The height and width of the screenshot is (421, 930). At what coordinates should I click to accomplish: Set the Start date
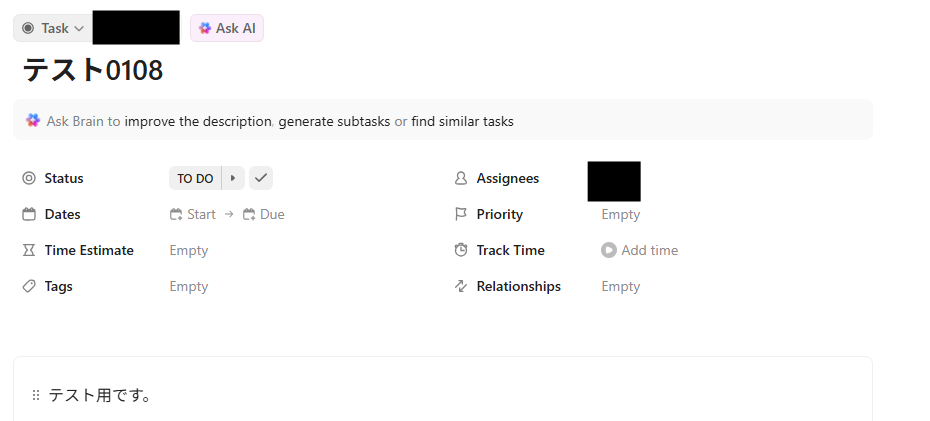coord(193,214)
